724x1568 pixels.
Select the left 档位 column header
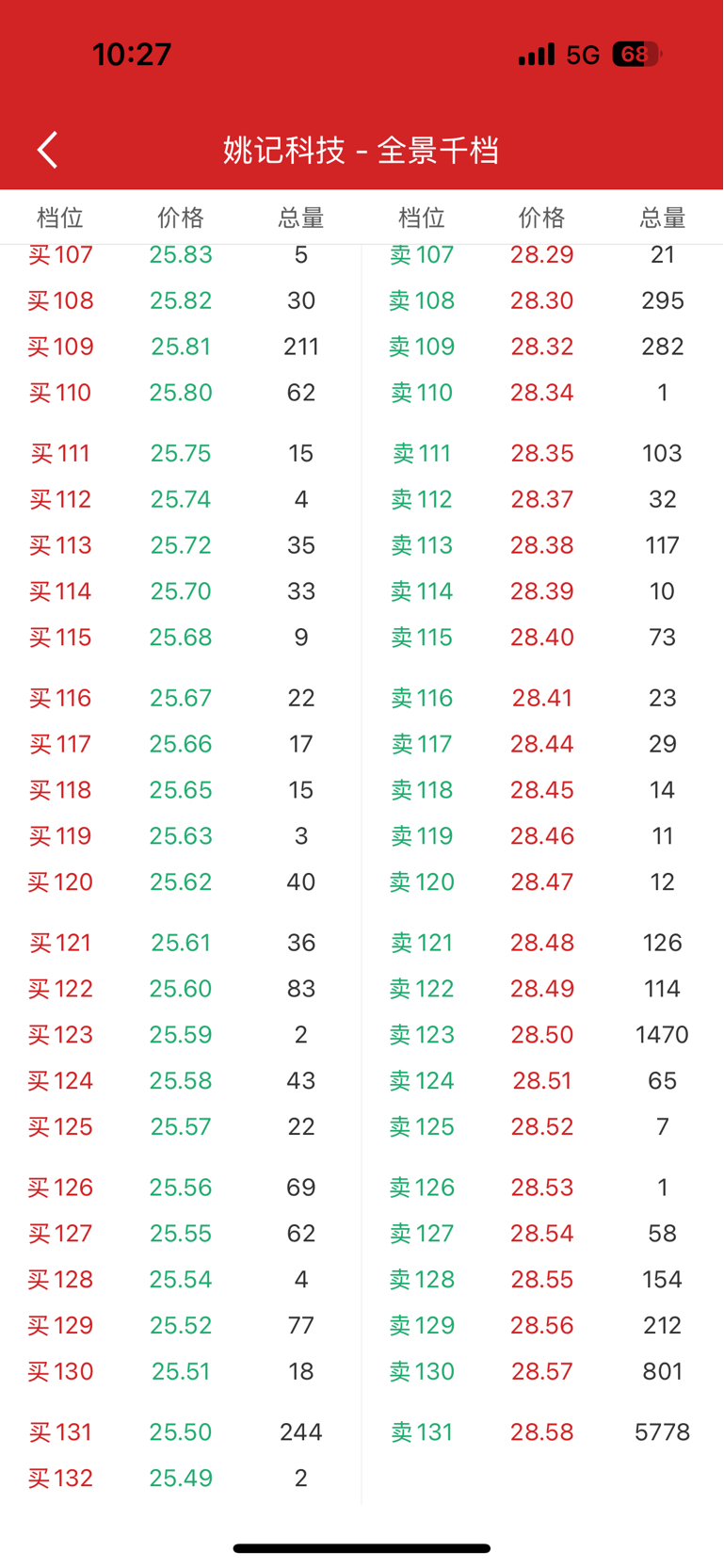coord(60,218)
